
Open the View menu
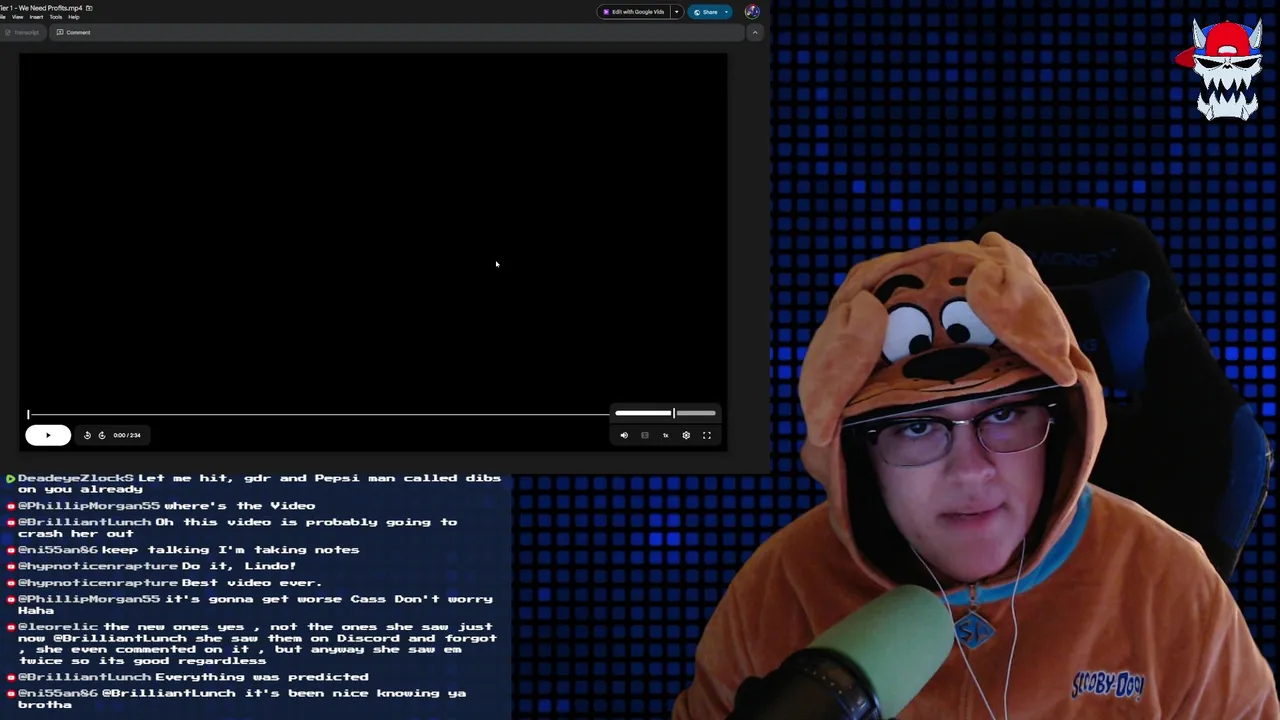[17, 17]
